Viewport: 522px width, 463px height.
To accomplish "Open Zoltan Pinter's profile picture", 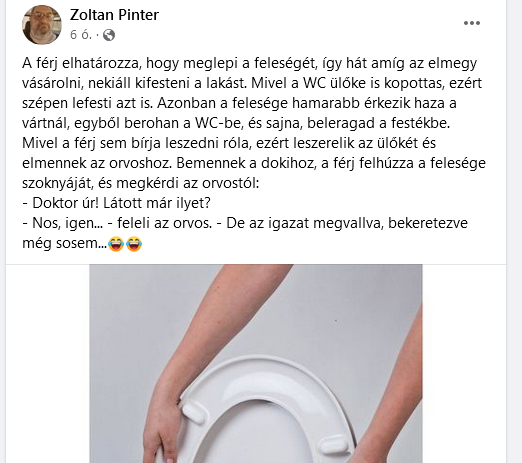I will coord(42,24).
